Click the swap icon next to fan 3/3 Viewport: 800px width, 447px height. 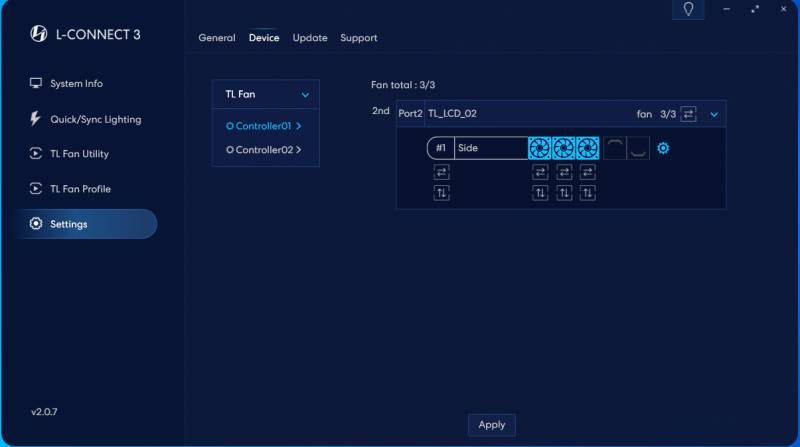688,114
